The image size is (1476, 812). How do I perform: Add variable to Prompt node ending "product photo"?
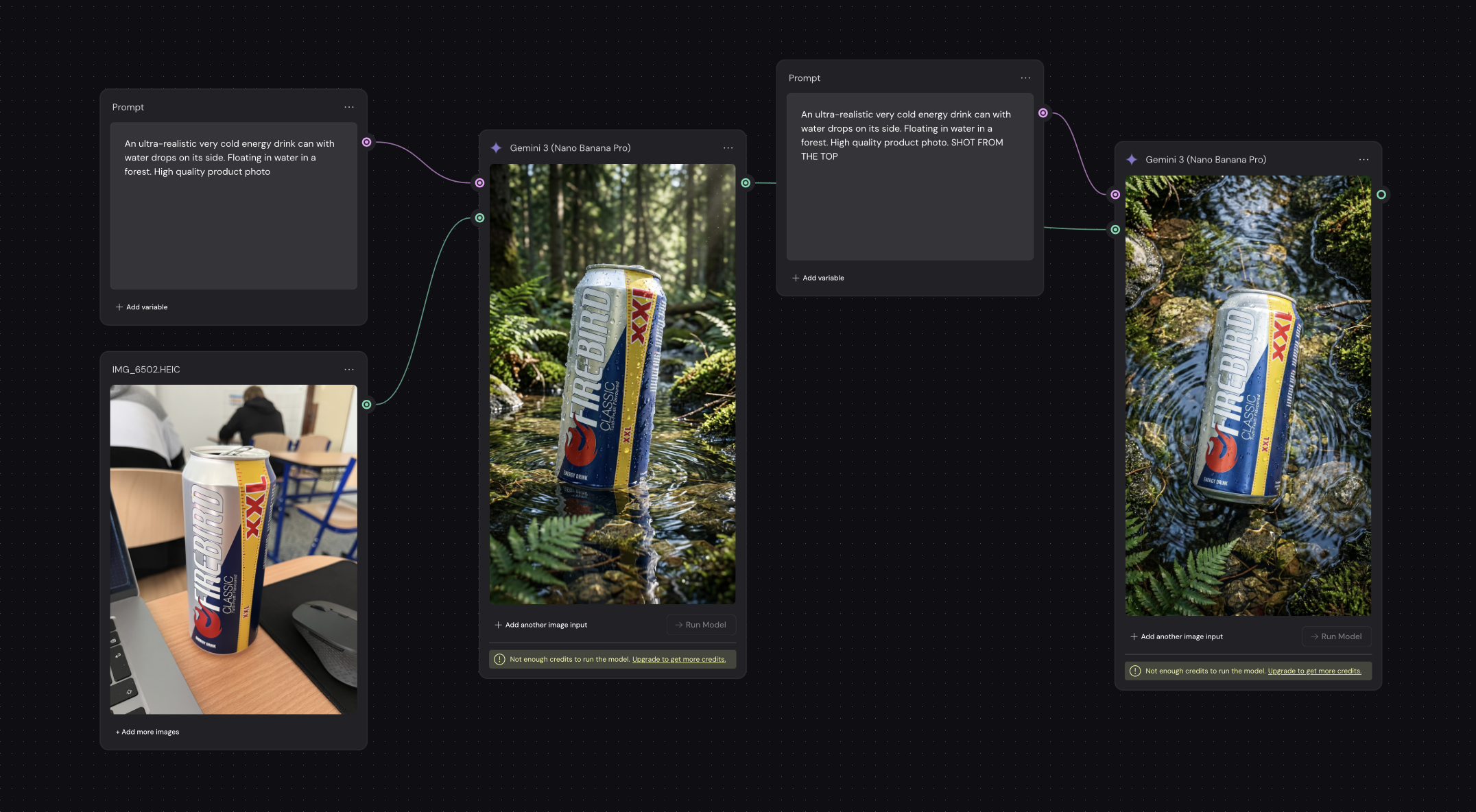point(142,307)
